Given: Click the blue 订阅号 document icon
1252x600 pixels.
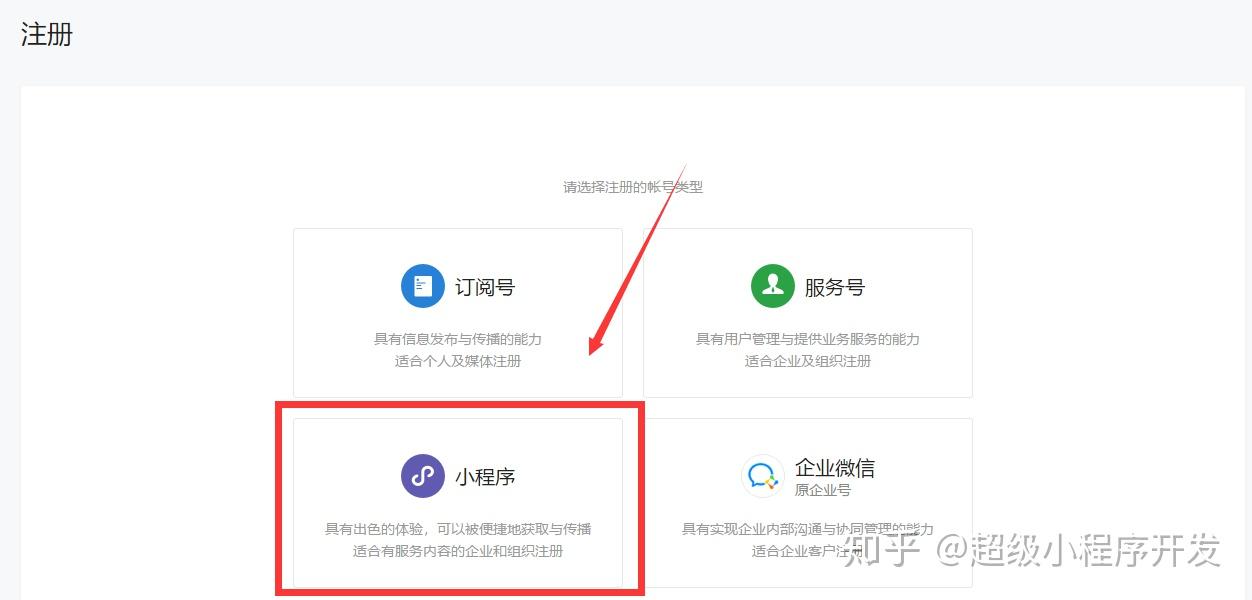Looking at the screenshot, I should [422, 286].
